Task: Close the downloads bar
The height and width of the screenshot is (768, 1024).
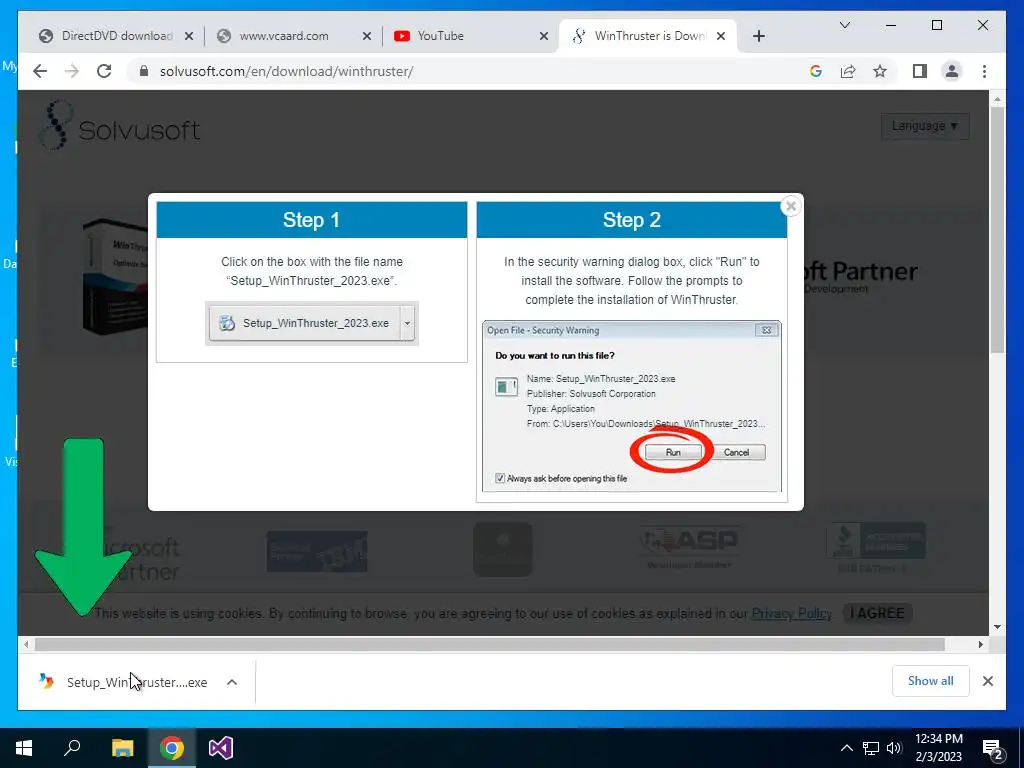Action: 987,681
